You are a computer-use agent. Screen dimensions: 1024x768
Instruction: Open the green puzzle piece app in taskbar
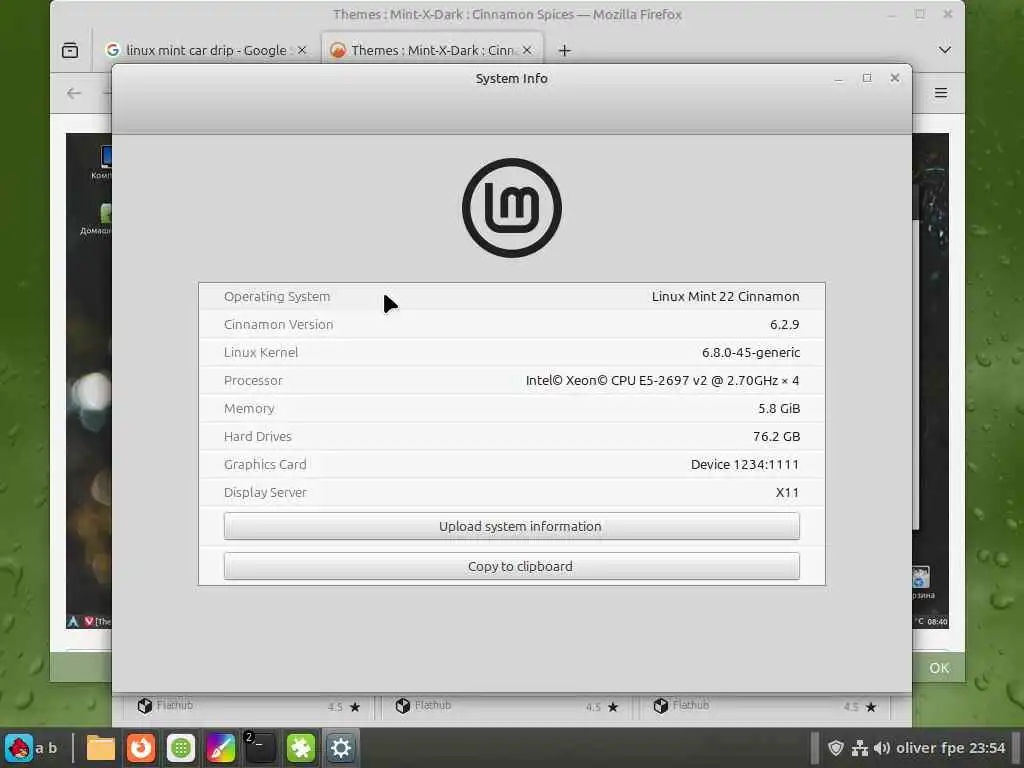pos(301,748)
